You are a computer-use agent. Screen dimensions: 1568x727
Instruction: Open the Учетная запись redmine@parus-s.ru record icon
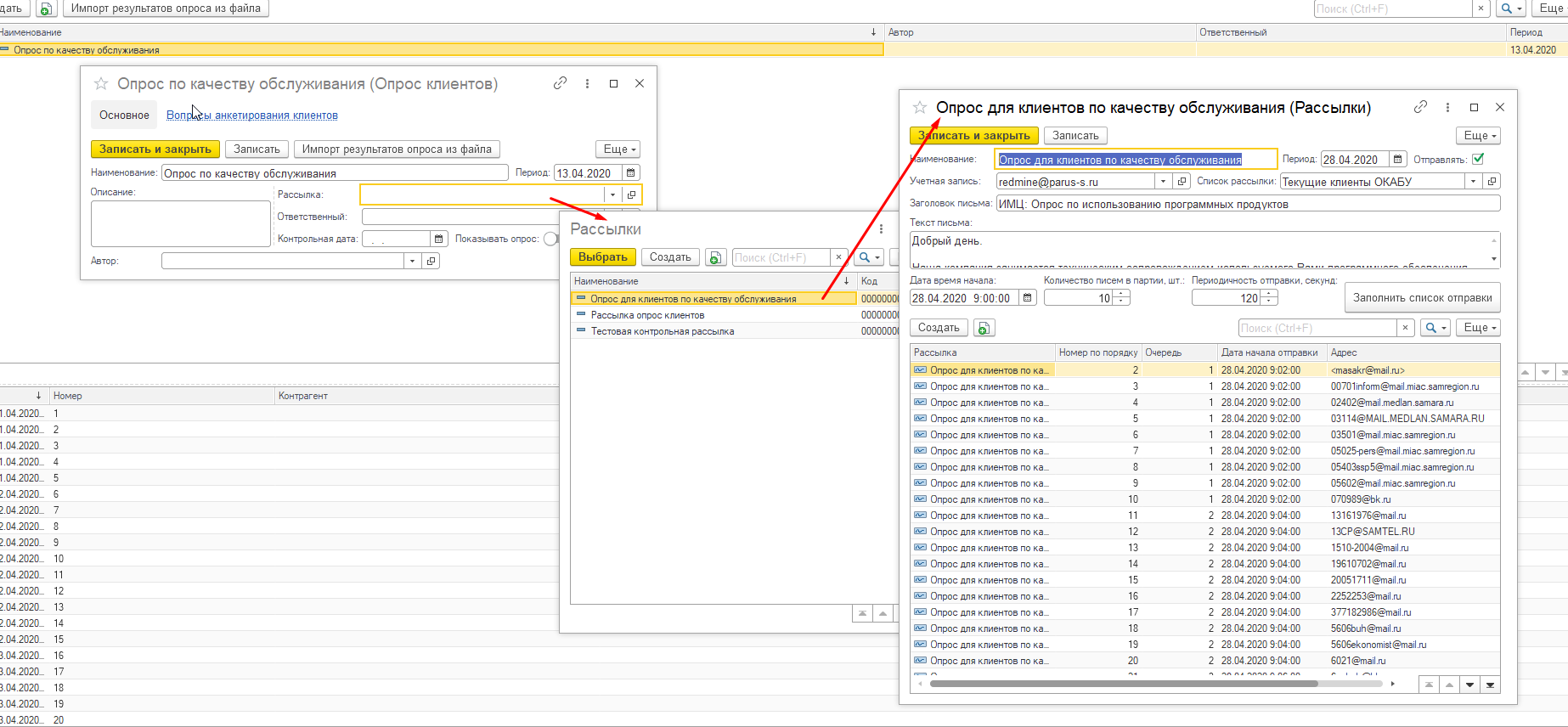coord(1182,182)
